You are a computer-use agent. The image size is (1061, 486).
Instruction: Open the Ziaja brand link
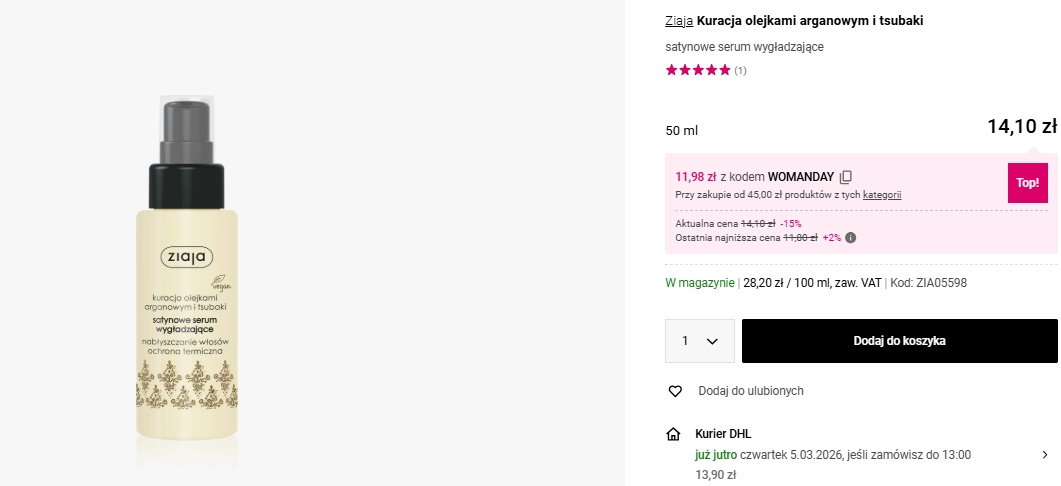pos(679,20)
